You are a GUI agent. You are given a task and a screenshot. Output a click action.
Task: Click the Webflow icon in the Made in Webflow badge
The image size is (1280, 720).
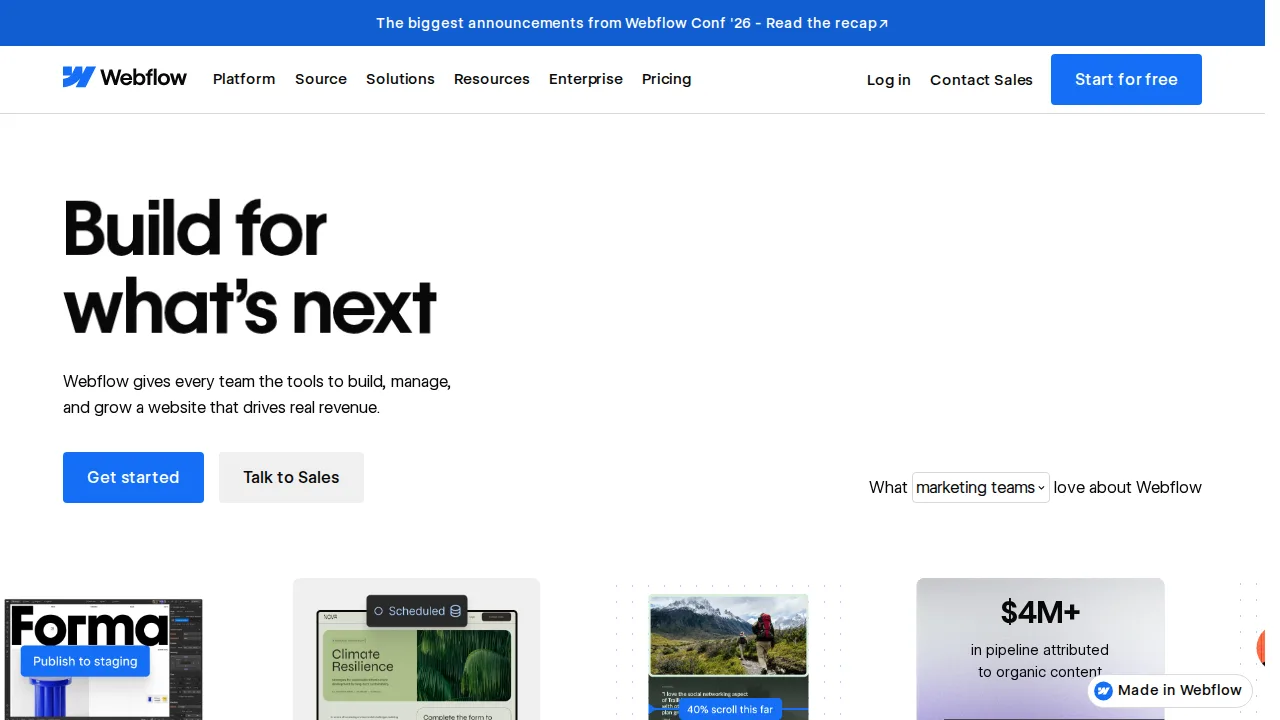coord(1104,691)
